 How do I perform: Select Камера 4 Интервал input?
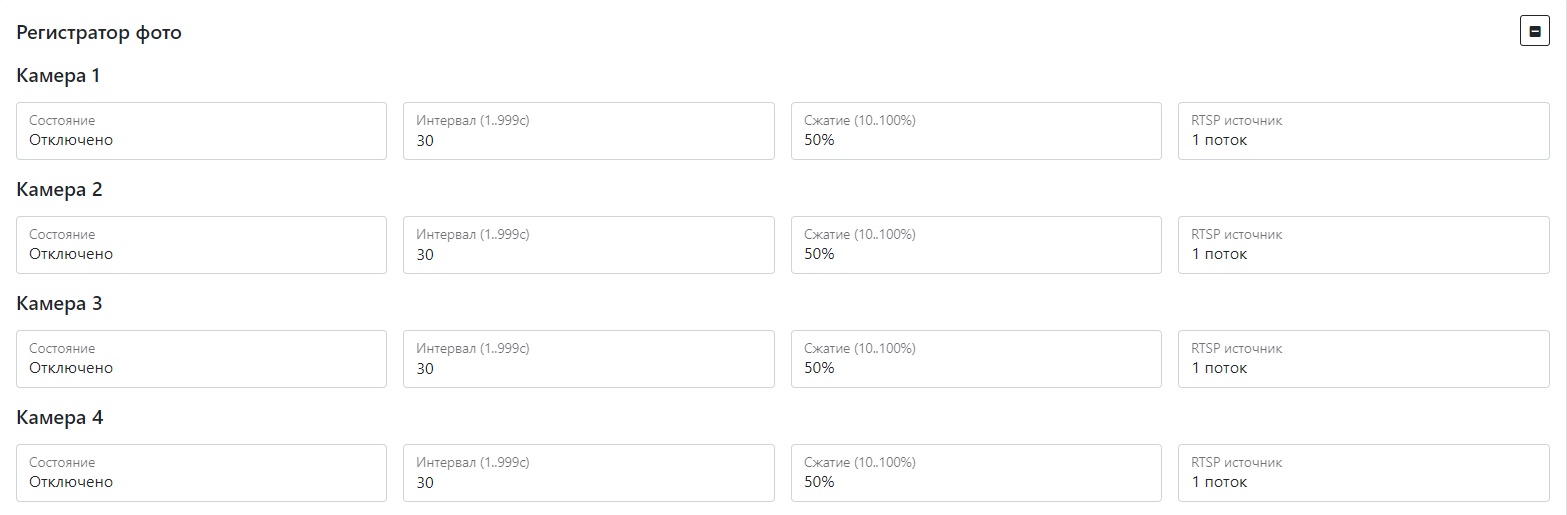click(x=588, y=473)
